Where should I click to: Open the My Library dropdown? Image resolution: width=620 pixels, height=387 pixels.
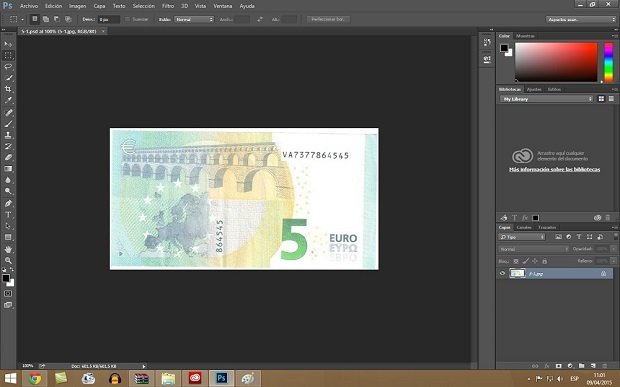pyautogui.click(x=546, y=99)
